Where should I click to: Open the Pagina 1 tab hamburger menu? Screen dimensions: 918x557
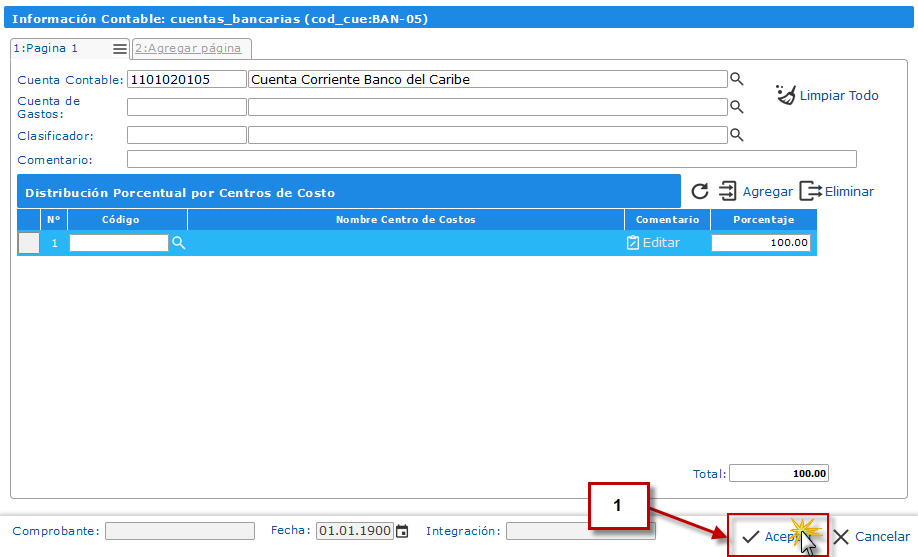point(120,49)
